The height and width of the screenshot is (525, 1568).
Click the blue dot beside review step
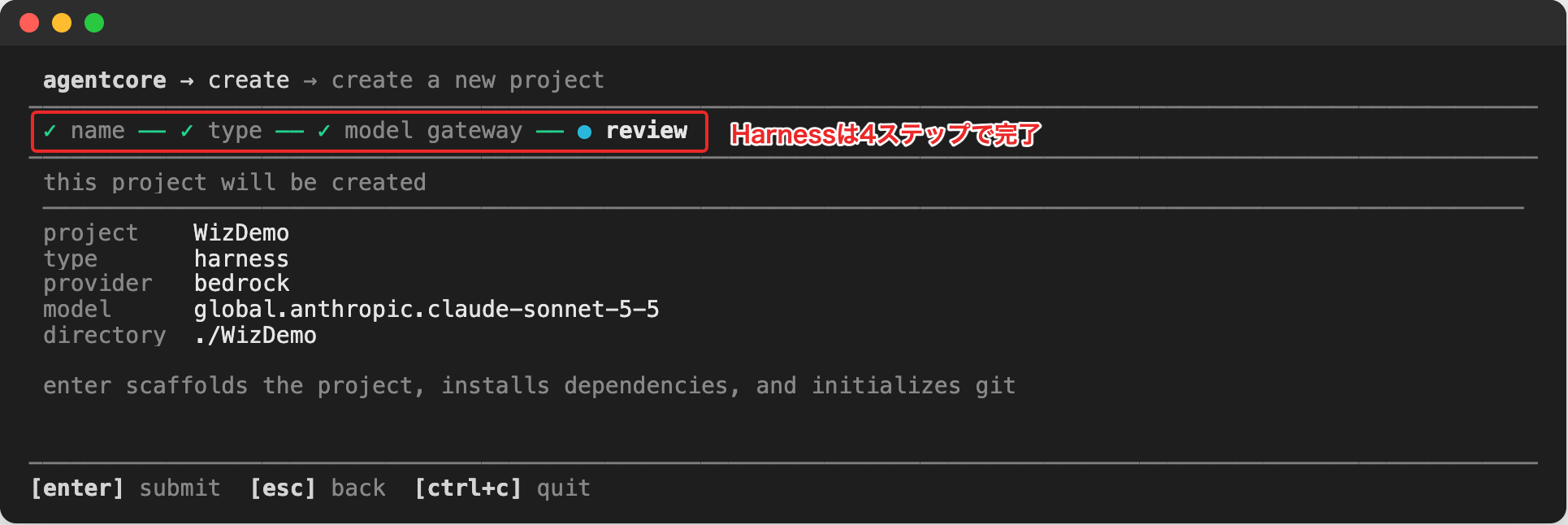point(584,132)
